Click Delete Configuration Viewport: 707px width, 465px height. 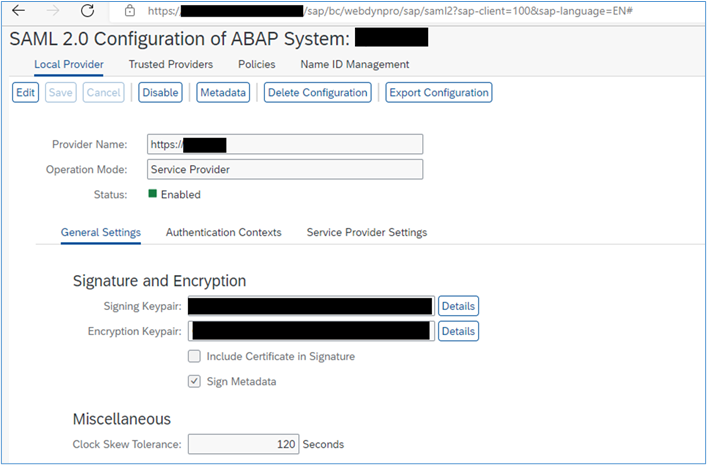click(318, 92)
